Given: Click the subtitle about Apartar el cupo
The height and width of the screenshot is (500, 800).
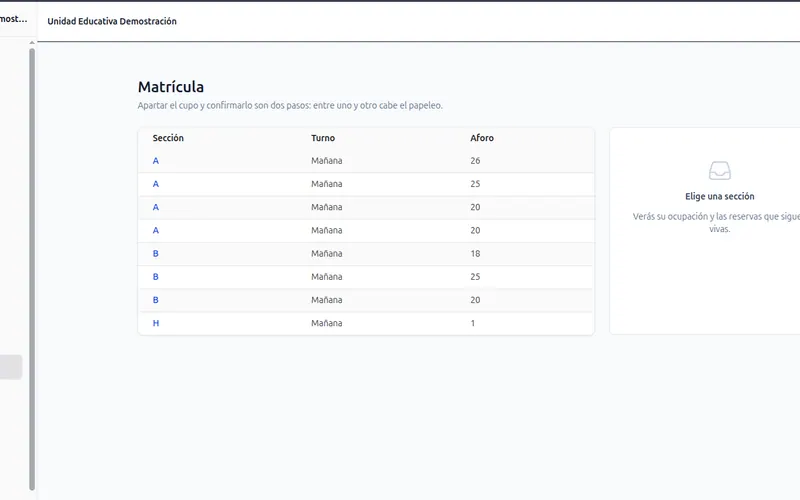Looking at the screenshot, I should tap(290, 106).
